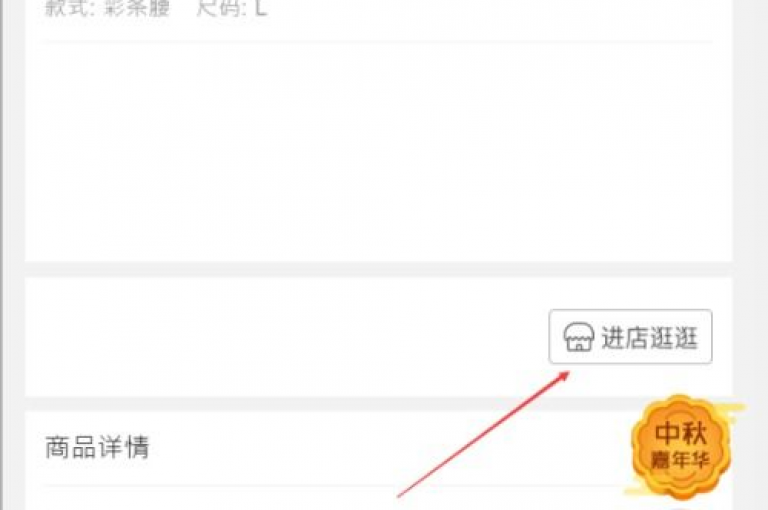Tap the 中秋 text on the mooncake
Image resolution: width=768 pixels, height=510 pixels.
point(681,433)
